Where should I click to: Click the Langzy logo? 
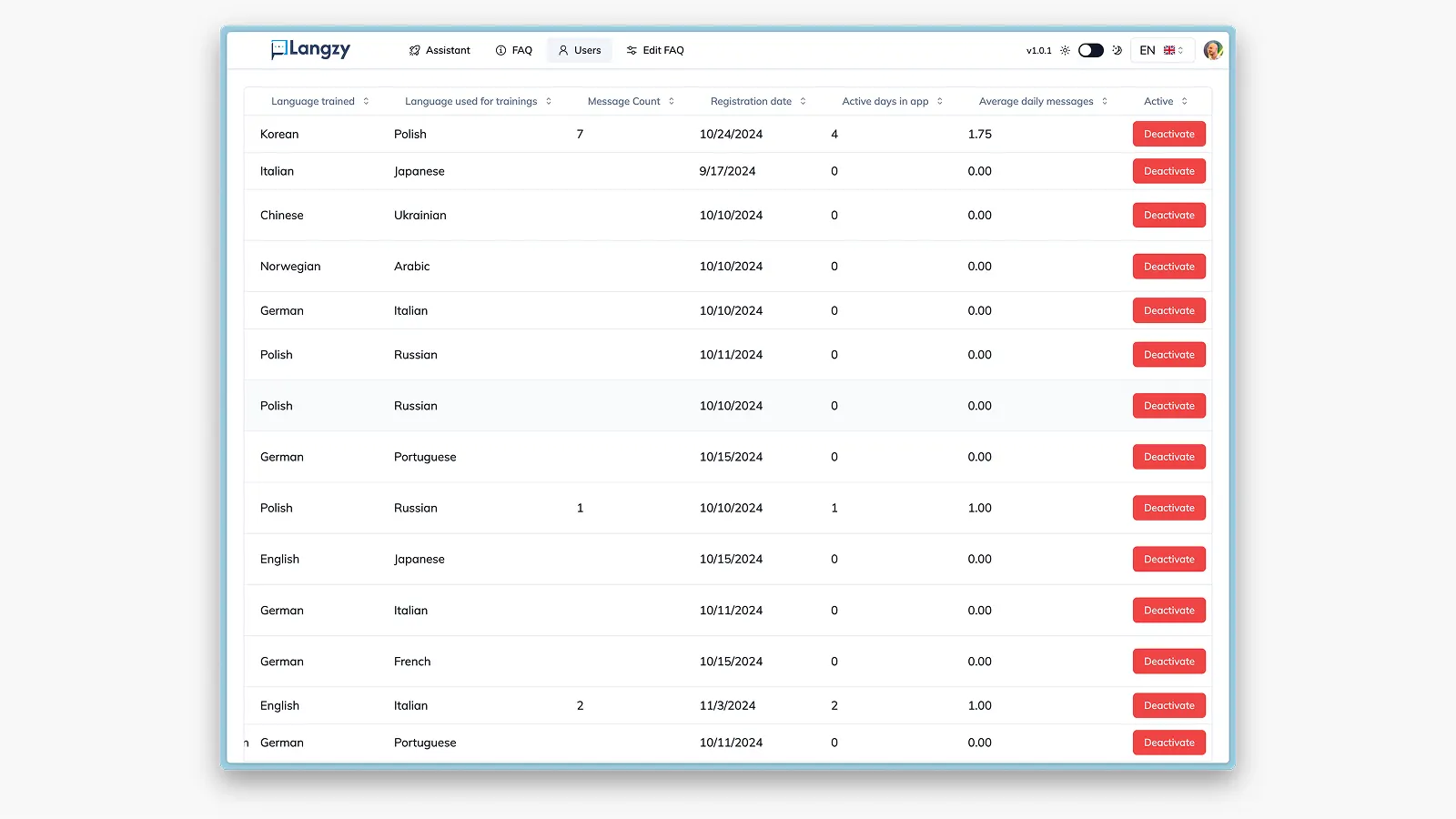tap(310, 50)
